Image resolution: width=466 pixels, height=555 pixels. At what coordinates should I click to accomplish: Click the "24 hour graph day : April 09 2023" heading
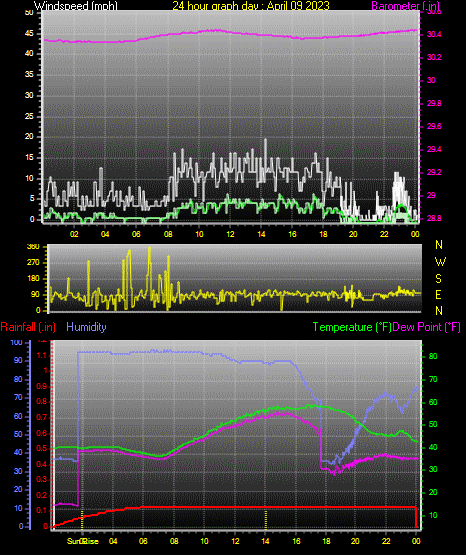coord(251,6)
